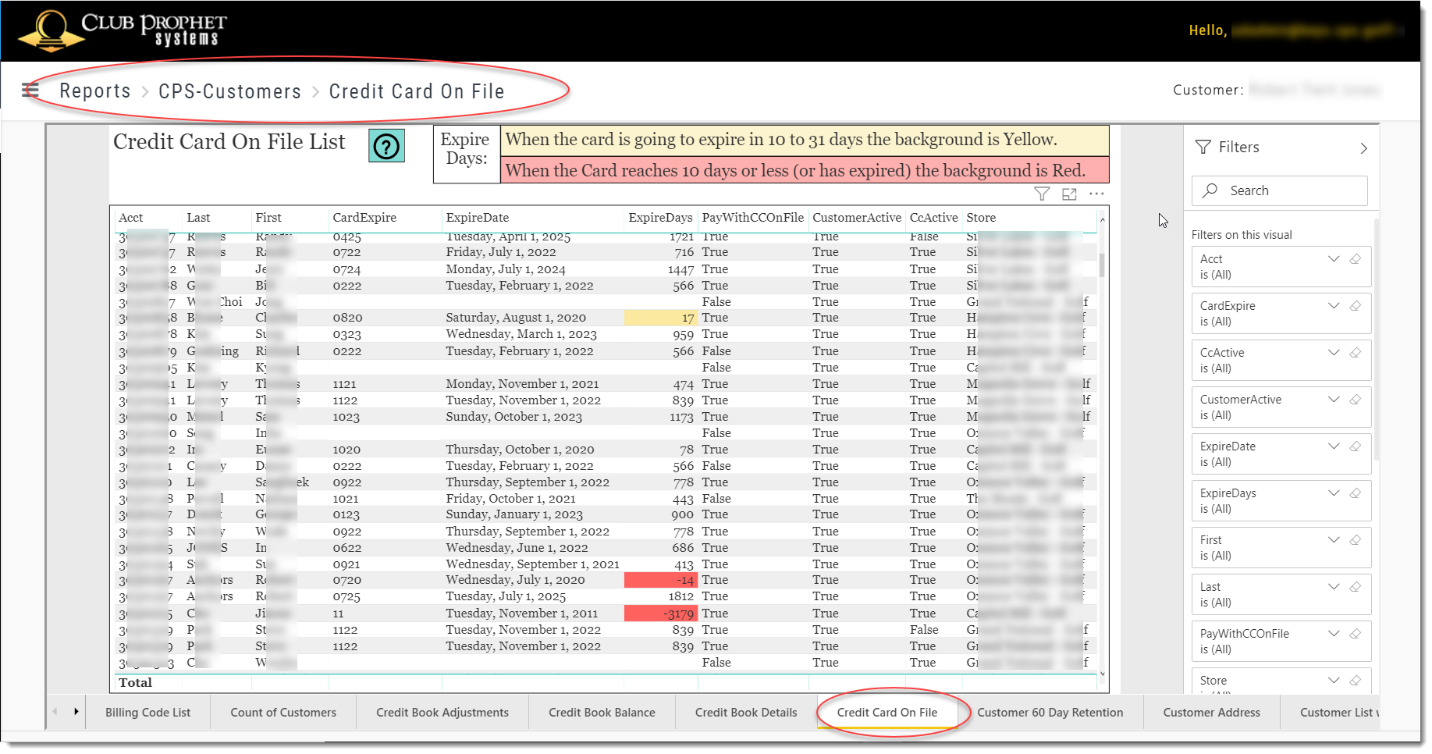
Task: Click the red ExpireDays cell -3179
Action: 660,613
